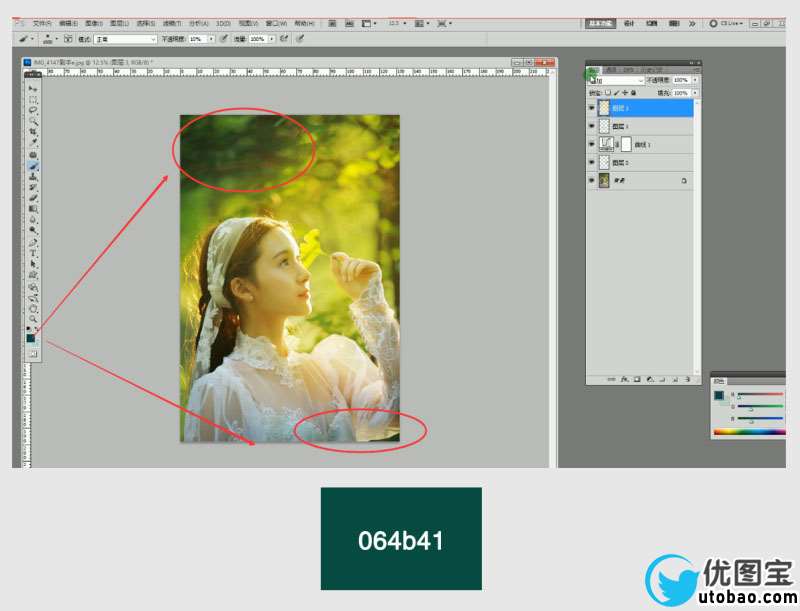800x611 pixels.
Task: Select the Eyedropper tool
Action: (x=33, y=142)
